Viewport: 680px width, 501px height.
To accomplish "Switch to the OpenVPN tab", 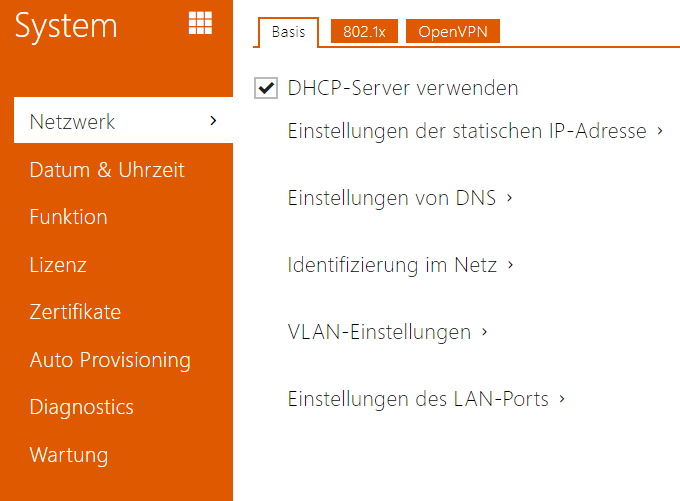I will [x=453, y=32].
